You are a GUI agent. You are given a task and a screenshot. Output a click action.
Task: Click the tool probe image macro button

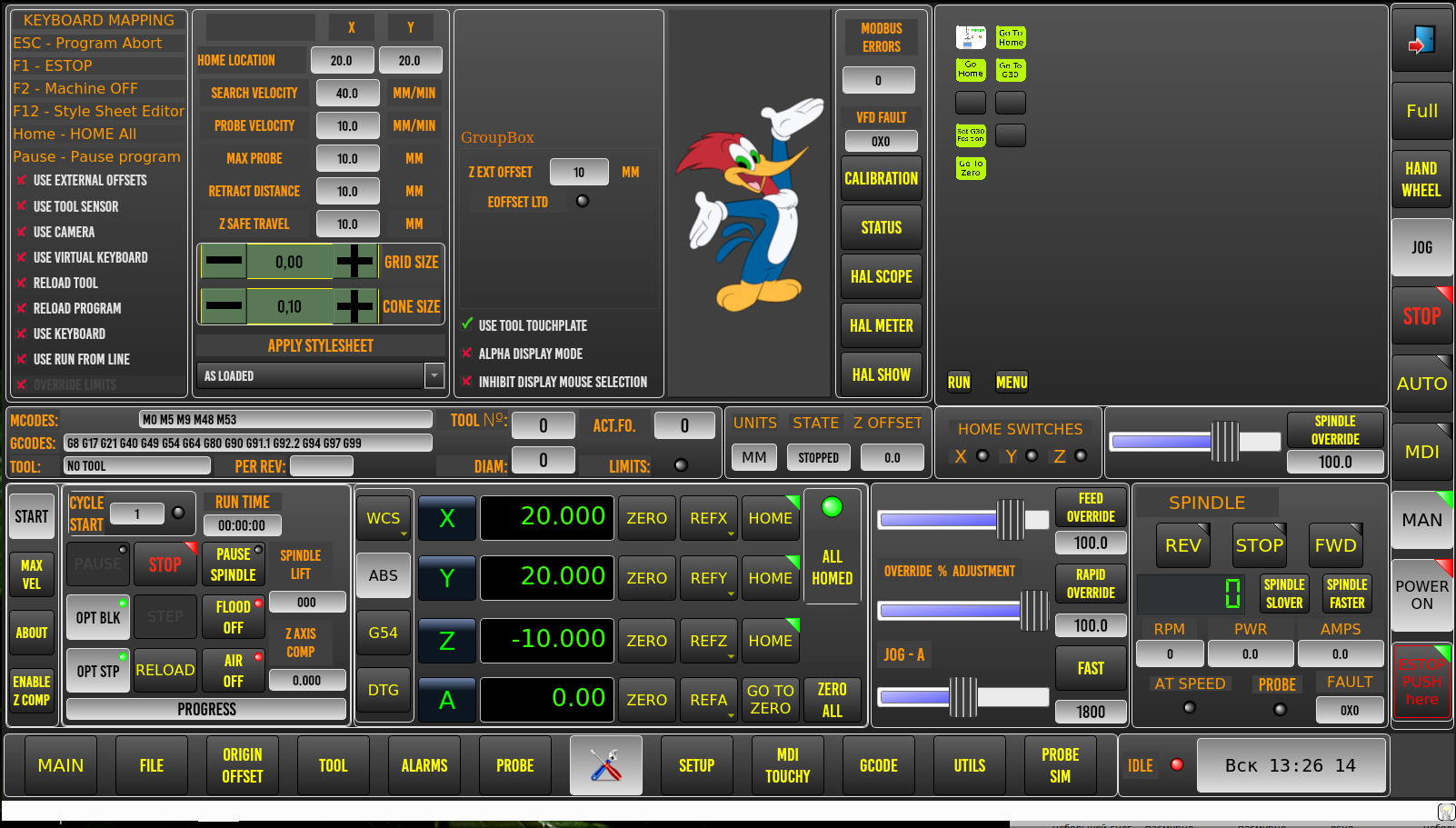click(971, 37)
